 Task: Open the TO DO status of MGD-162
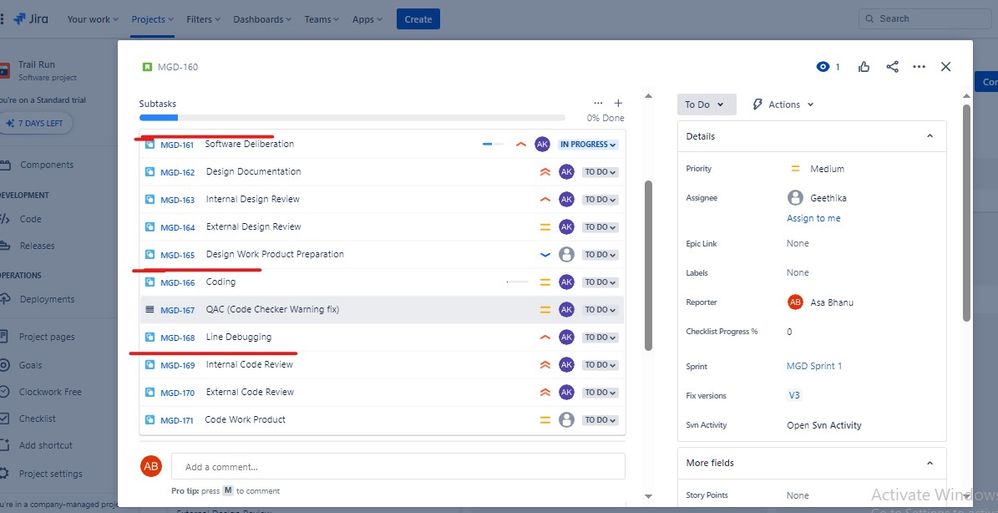(x=600, y=172)
